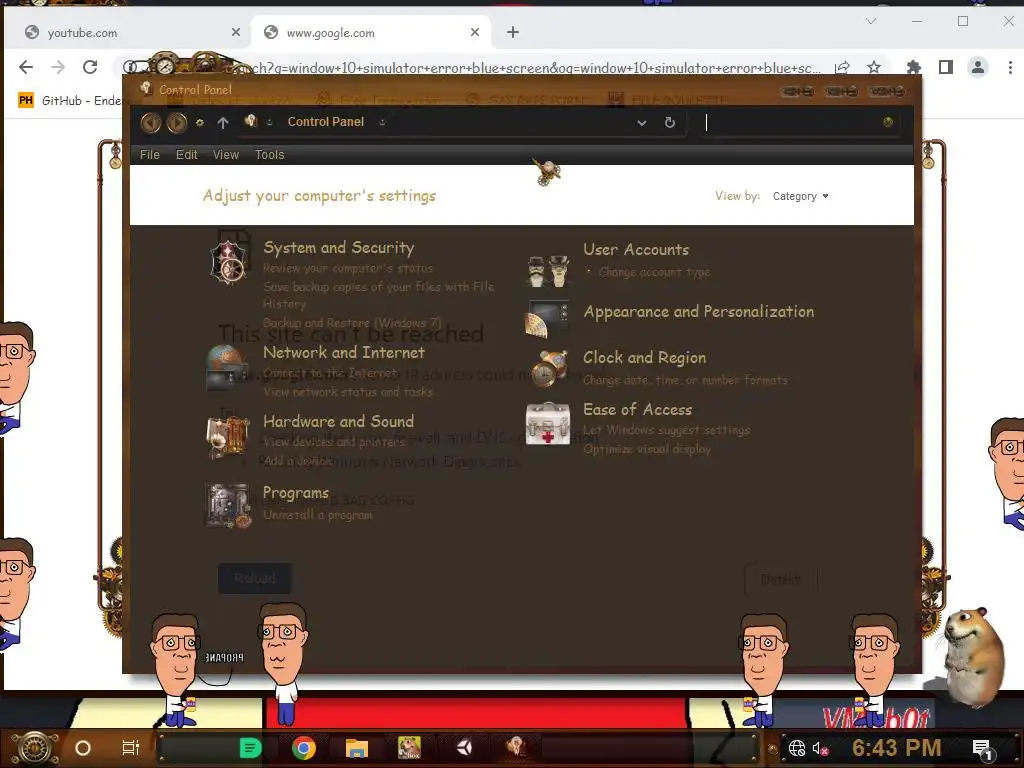Switch to www.google.com browser tab
The width and height of the screenshot is (1024, 768).
pyautogui.click(x=370, y=33)
